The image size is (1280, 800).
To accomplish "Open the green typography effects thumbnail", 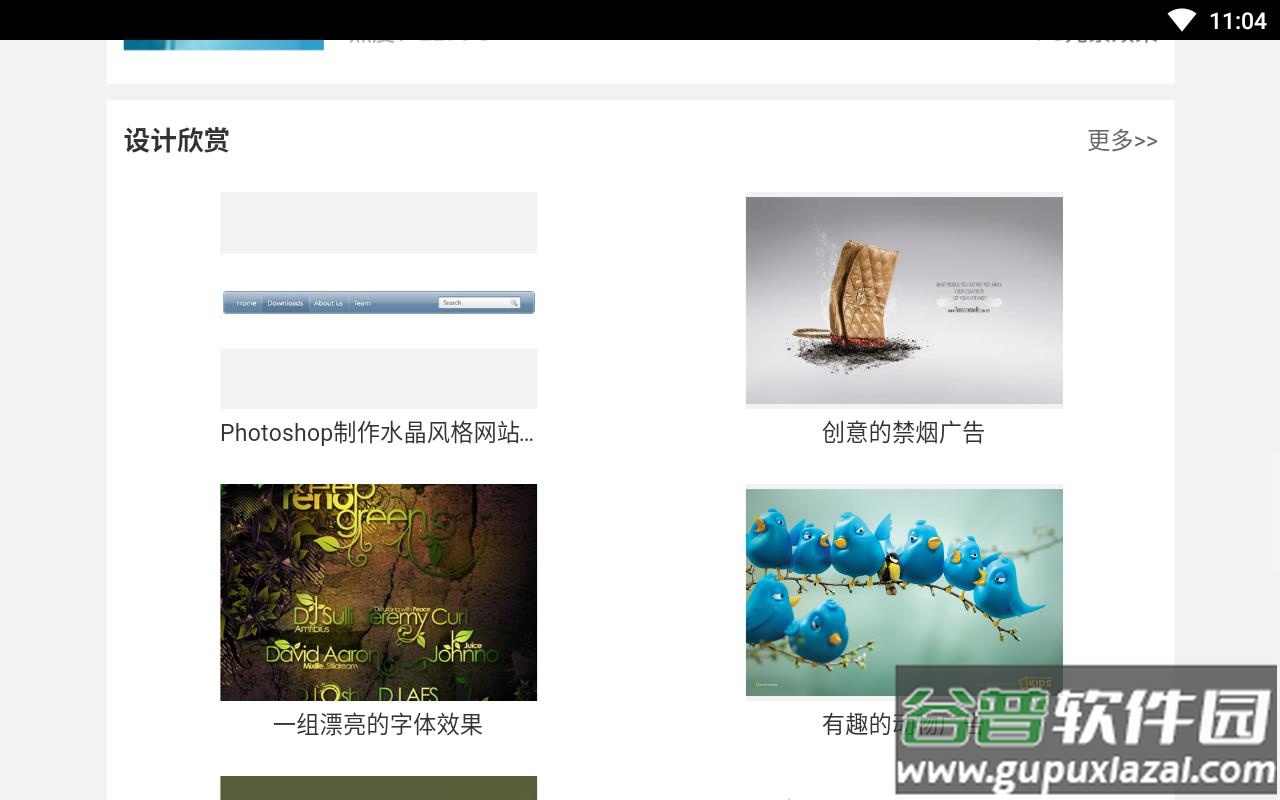I will (378, 592).
